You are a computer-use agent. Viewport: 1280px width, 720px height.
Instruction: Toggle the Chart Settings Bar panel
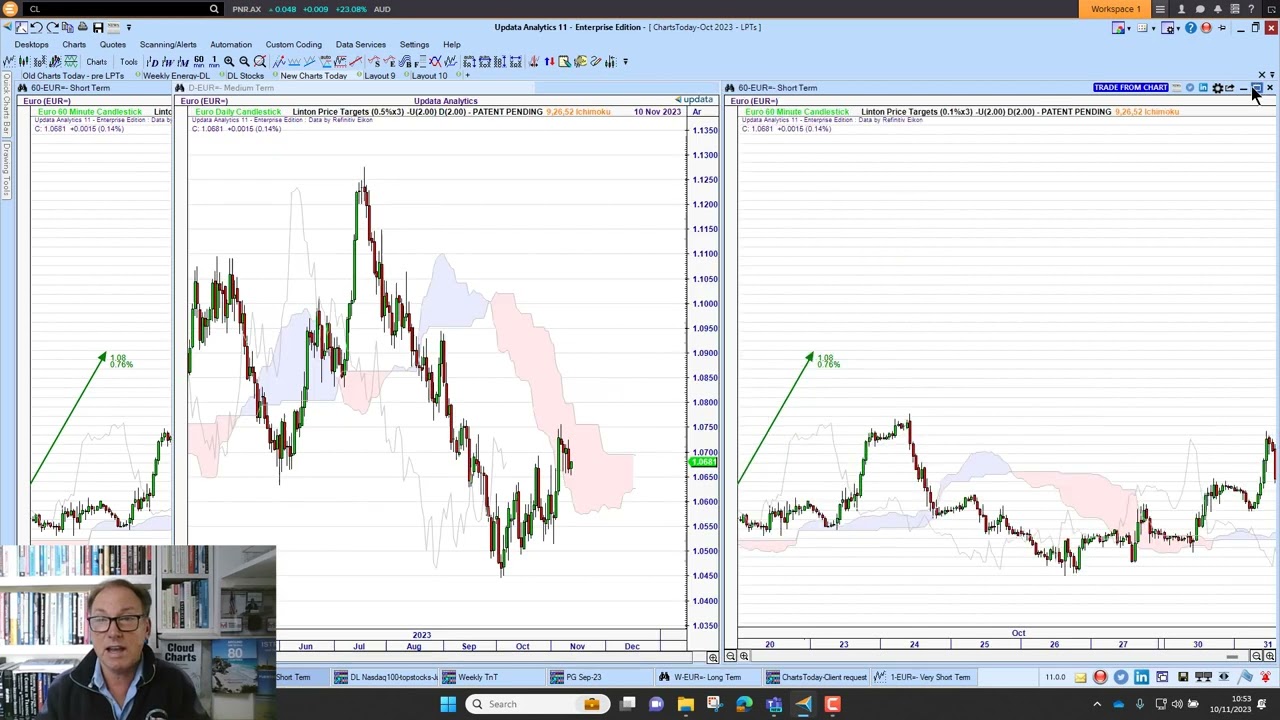coord(6,105)
